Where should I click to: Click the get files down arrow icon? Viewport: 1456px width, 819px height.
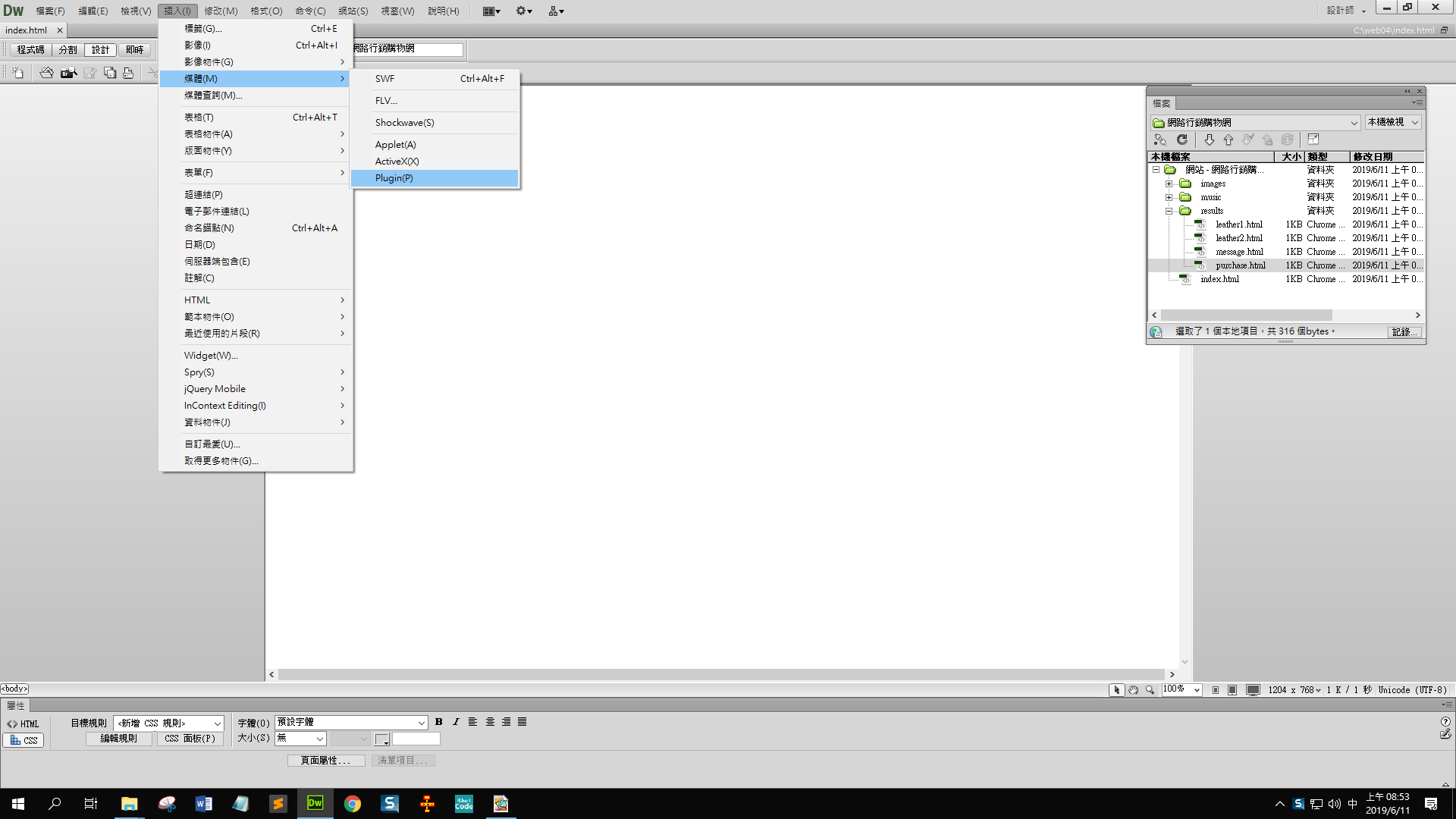click(x=1209, y=140)
